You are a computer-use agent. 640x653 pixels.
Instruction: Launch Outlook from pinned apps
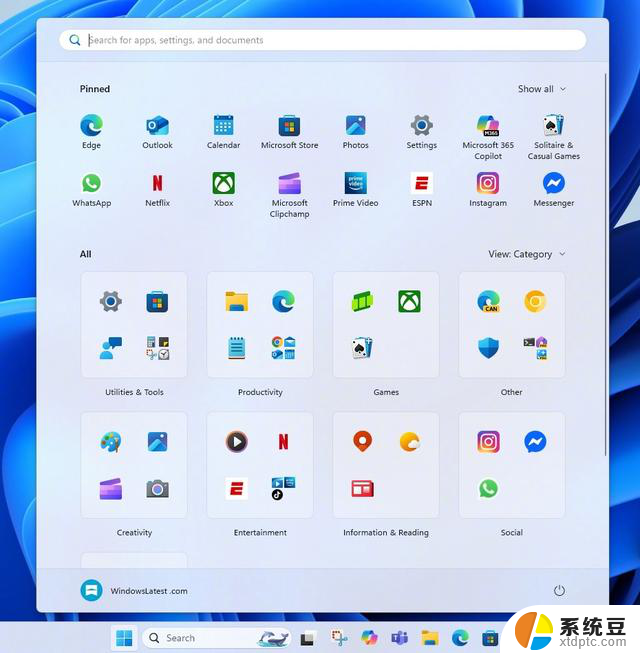[x=157, y=125]
